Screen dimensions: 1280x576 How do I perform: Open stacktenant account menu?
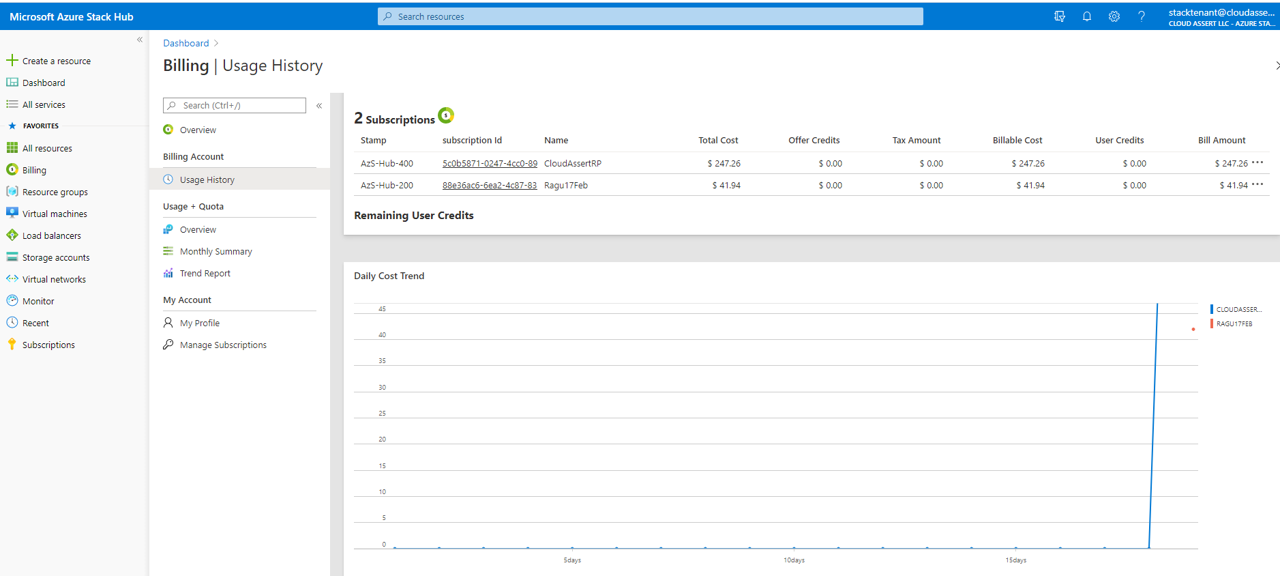click(x=1222, y=16)
